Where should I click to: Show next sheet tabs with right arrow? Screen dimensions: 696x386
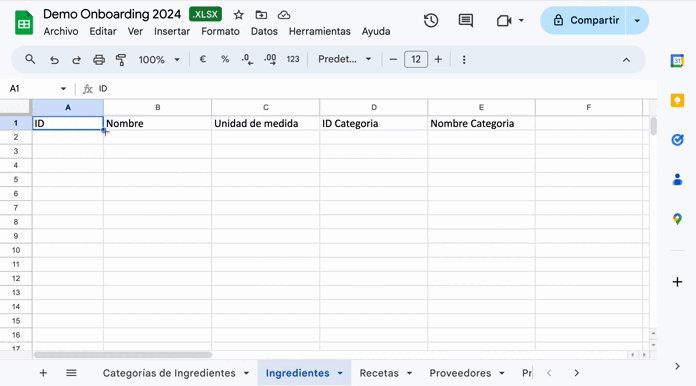click(x=577, y=373)
